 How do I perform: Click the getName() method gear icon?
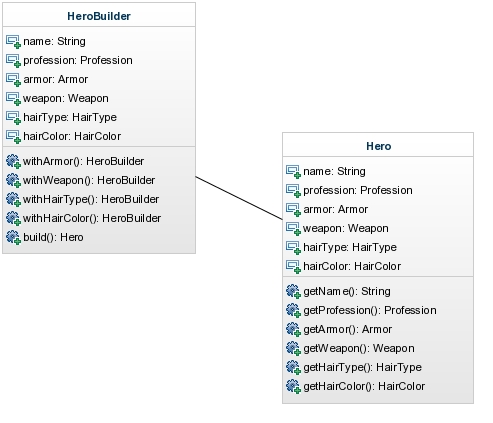click(x=293, y=292)
